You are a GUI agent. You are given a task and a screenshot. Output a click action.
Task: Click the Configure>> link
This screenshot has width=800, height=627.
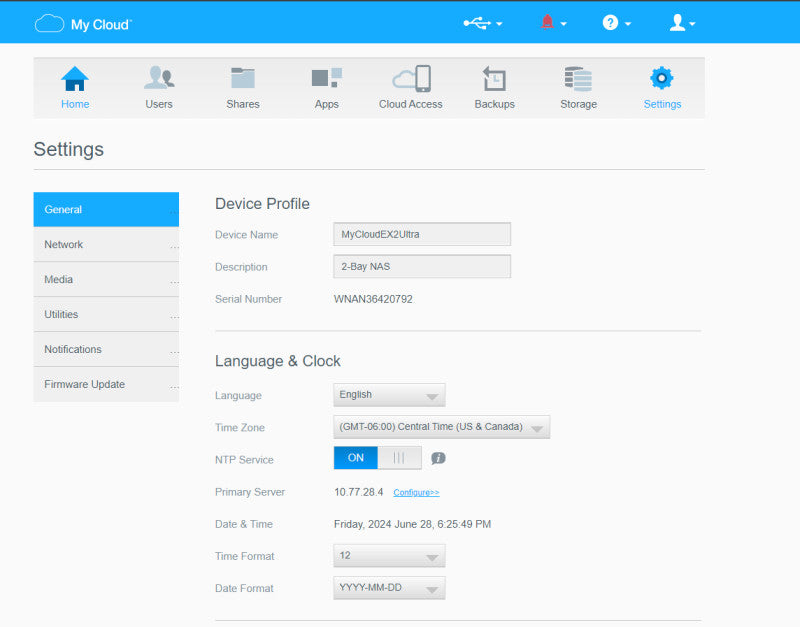coord(416,492)
